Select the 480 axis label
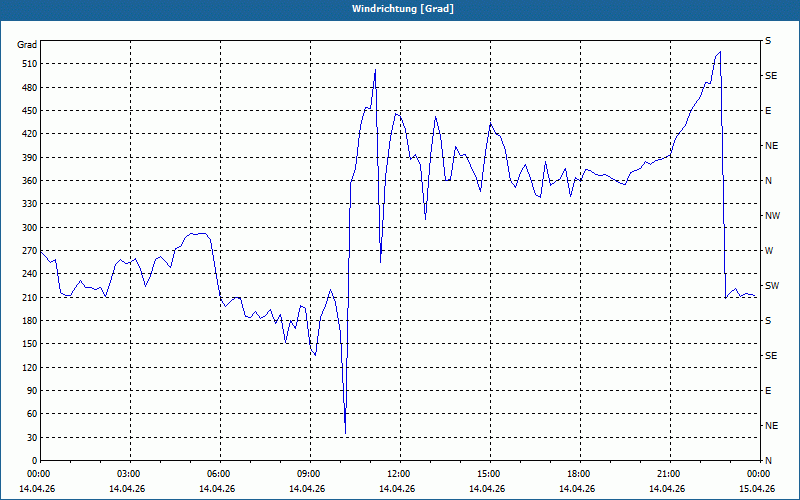This screenshot has height=500, width=800. (x=30, y=88)
